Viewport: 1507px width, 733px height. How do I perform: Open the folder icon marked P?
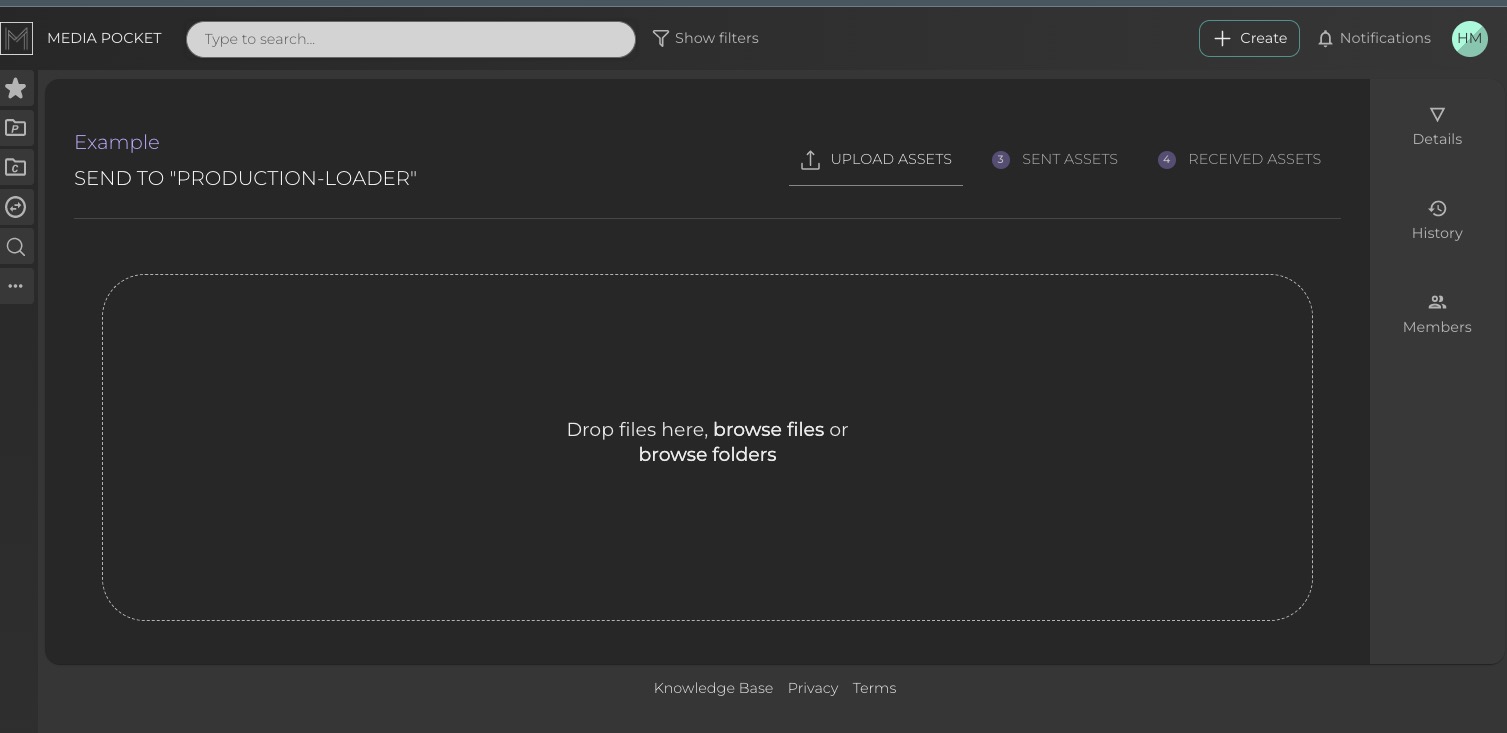coord(16,128)
